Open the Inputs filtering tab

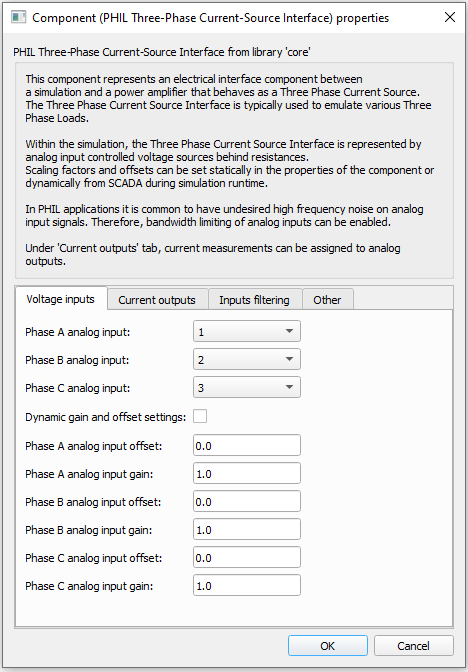[x=255, y=300]
